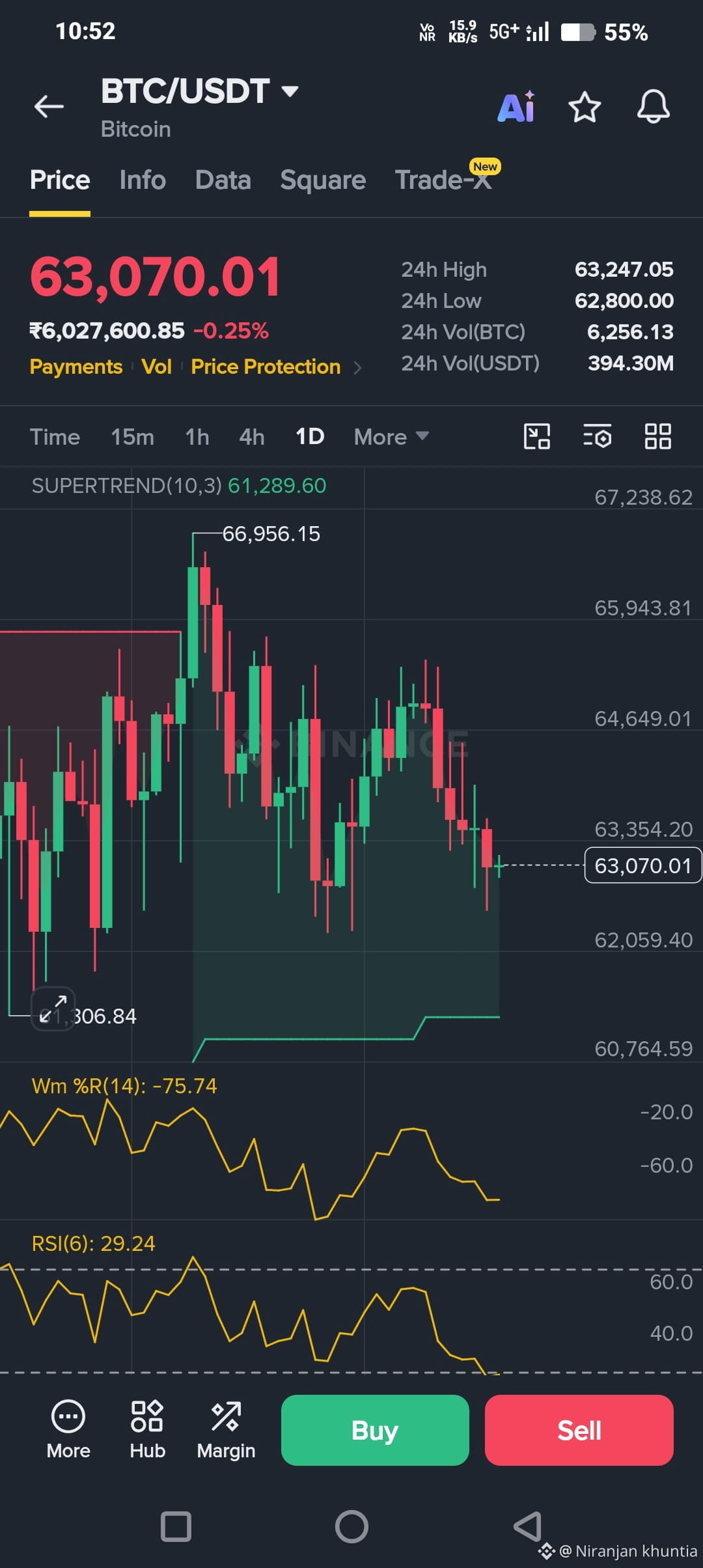Open price alert bell icon
This screenshot has height=1568, width=703.
[654, 106]
